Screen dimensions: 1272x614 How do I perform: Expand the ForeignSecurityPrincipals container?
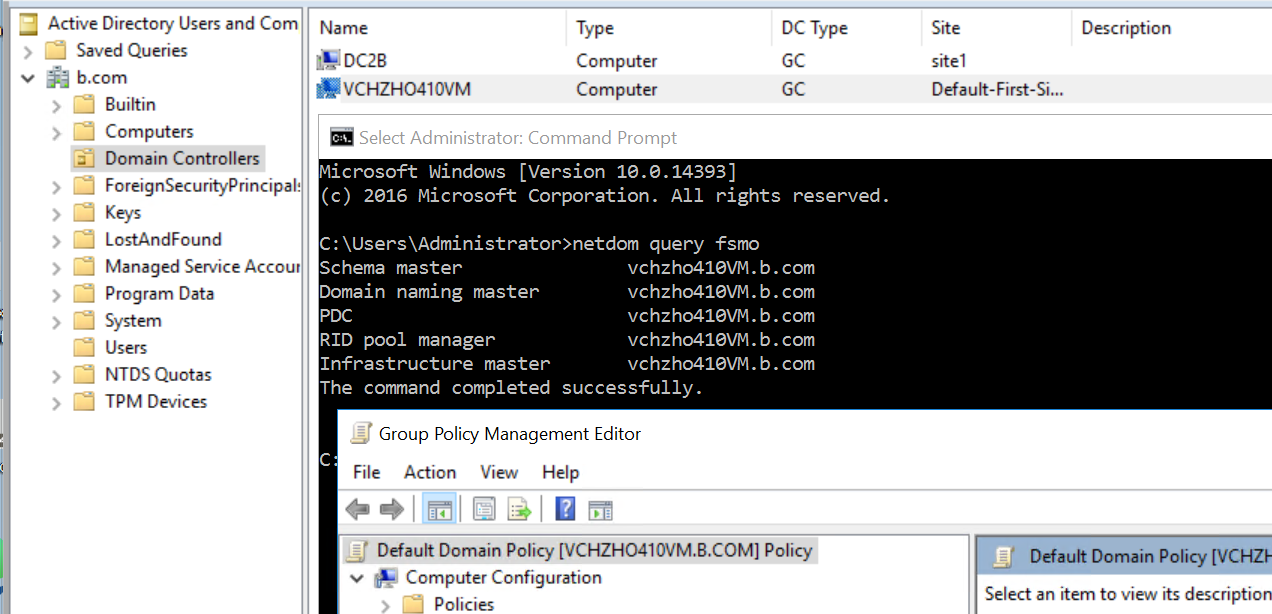57,186
